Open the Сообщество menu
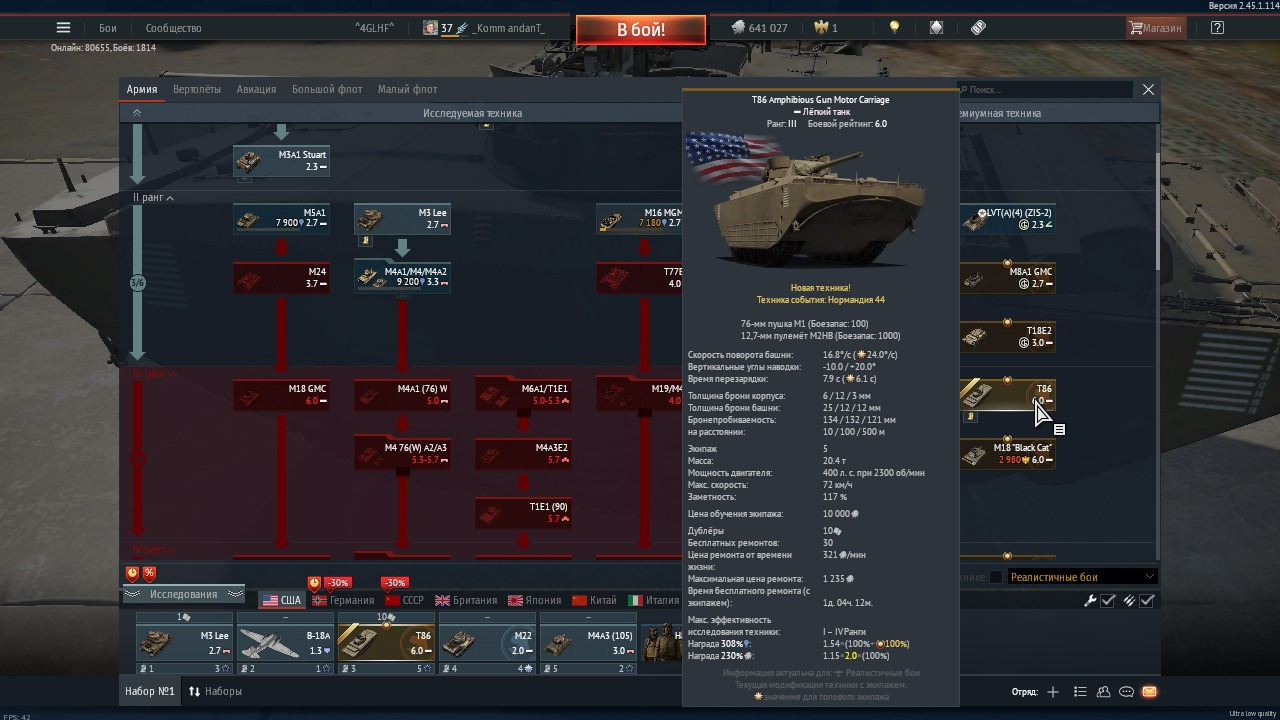 [174, 28]
